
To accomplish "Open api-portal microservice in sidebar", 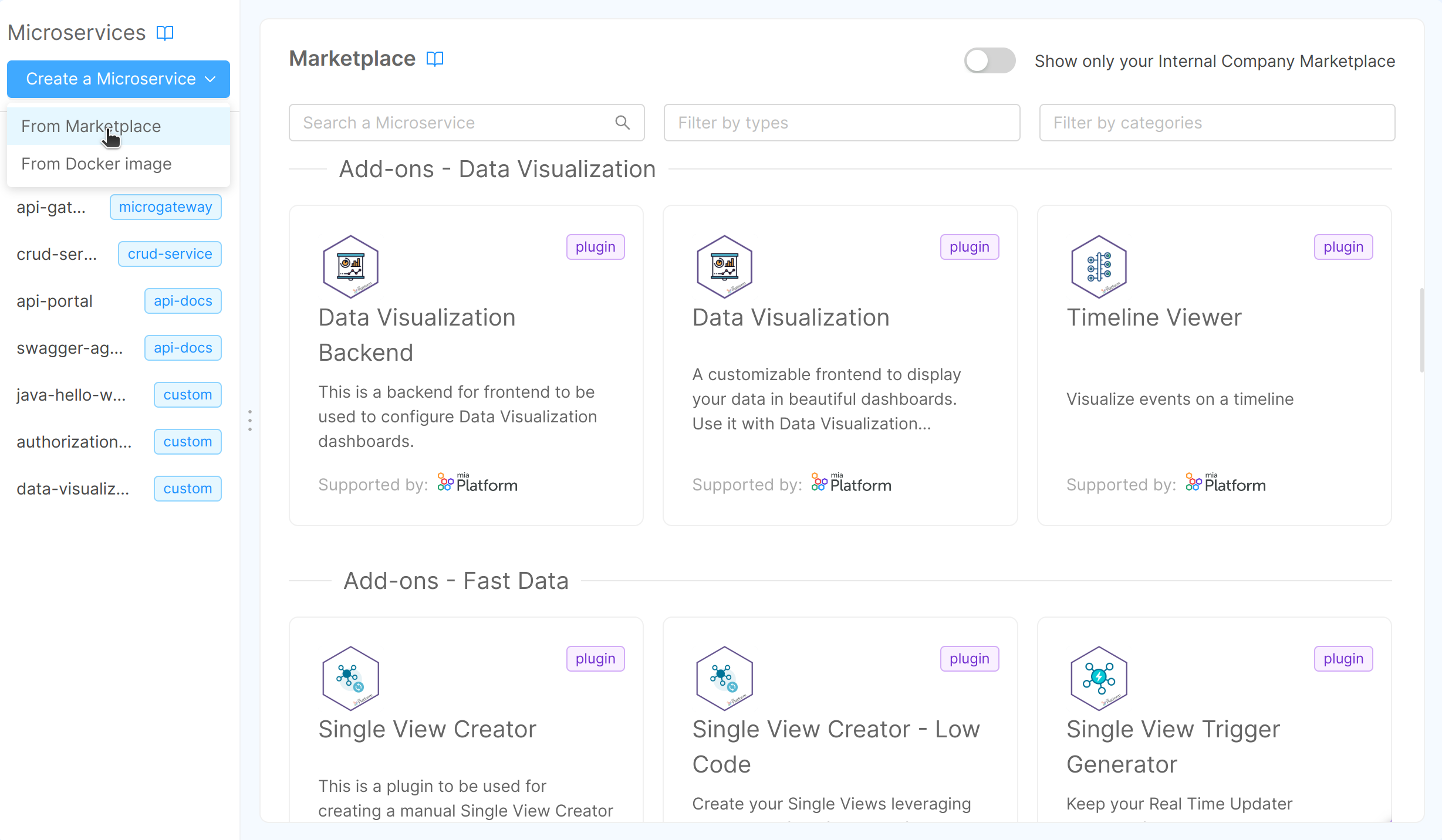I will pos(55,301).
